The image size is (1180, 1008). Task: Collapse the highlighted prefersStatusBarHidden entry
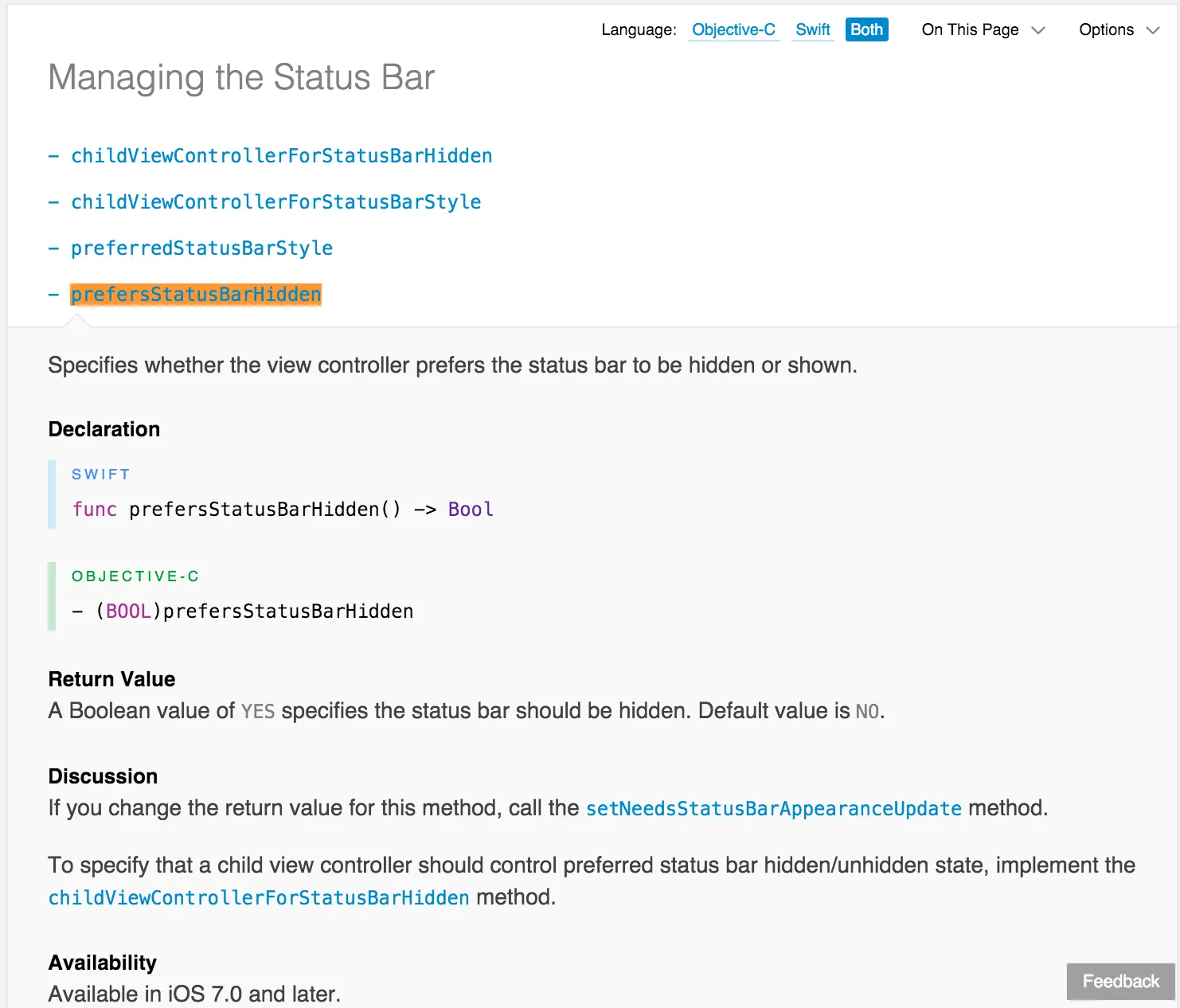(x=196, y=295)
